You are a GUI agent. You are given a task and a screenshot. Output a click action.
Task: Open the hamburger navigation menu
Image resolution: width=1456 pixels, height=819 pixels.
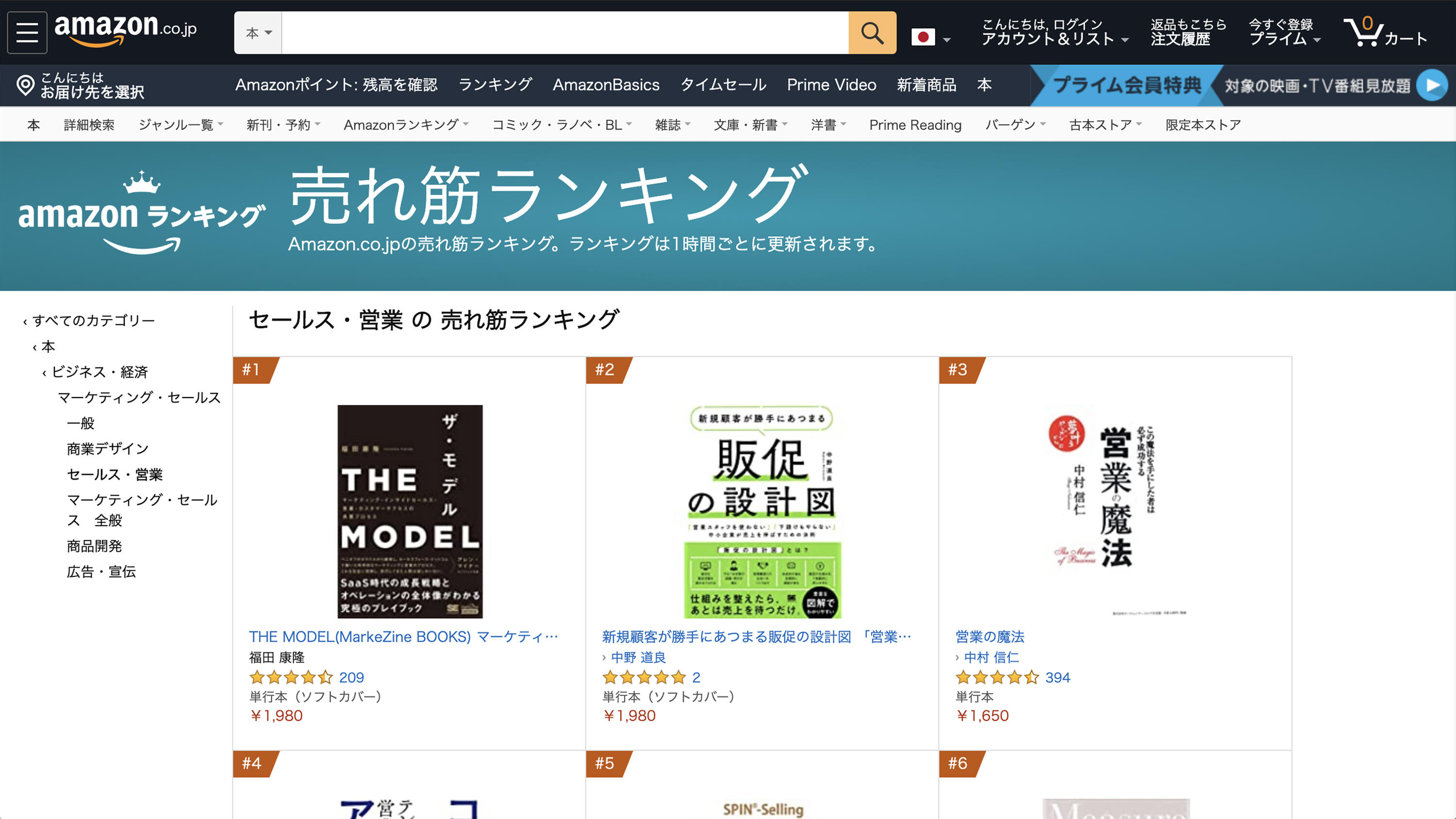point(27,32)
